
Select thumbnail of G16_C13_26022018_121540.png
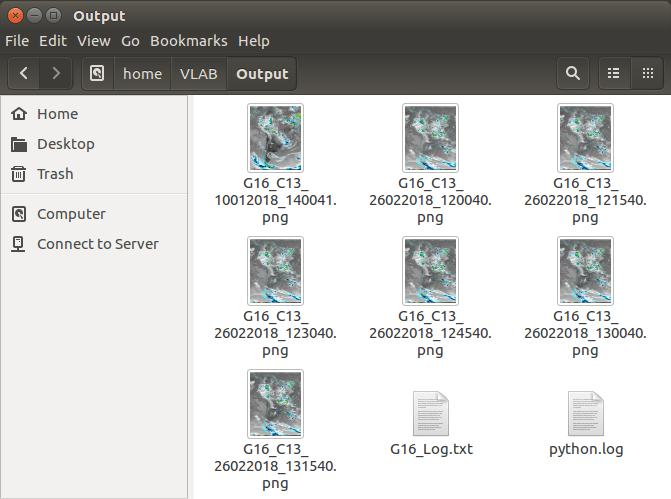[x=585, y=138]
